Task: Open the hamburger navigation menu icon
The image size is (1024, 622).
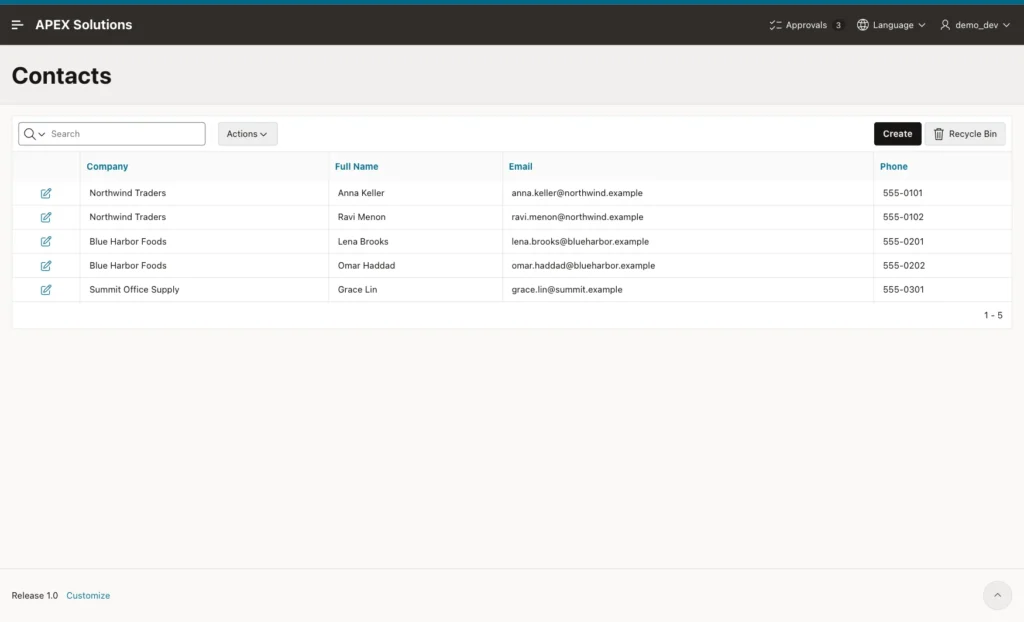Action: (x=18, y=25)
